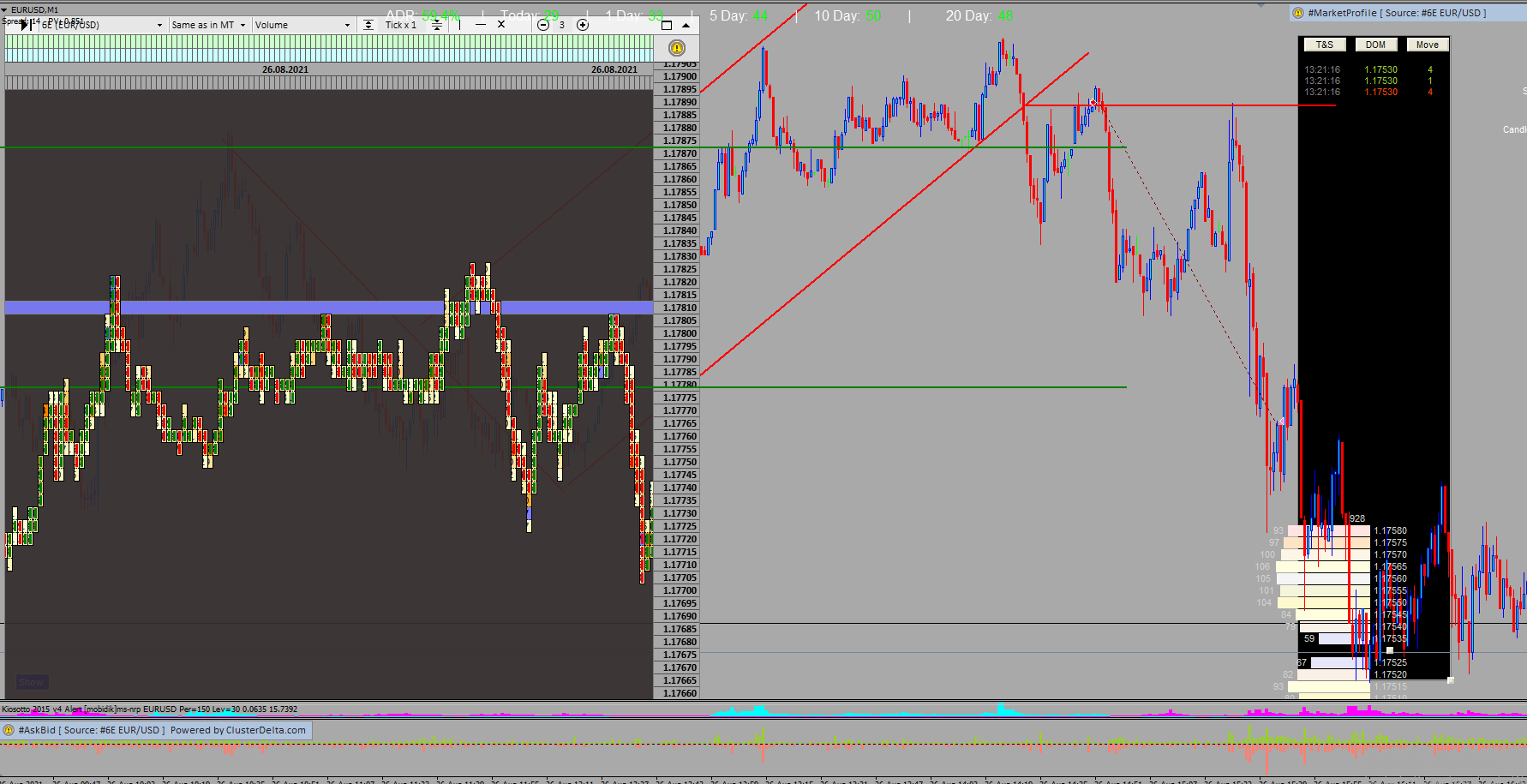The height and width of the screenshot is (784, 1527).
Task: Click the 59 volume value in market profile
Action: 1308,638
